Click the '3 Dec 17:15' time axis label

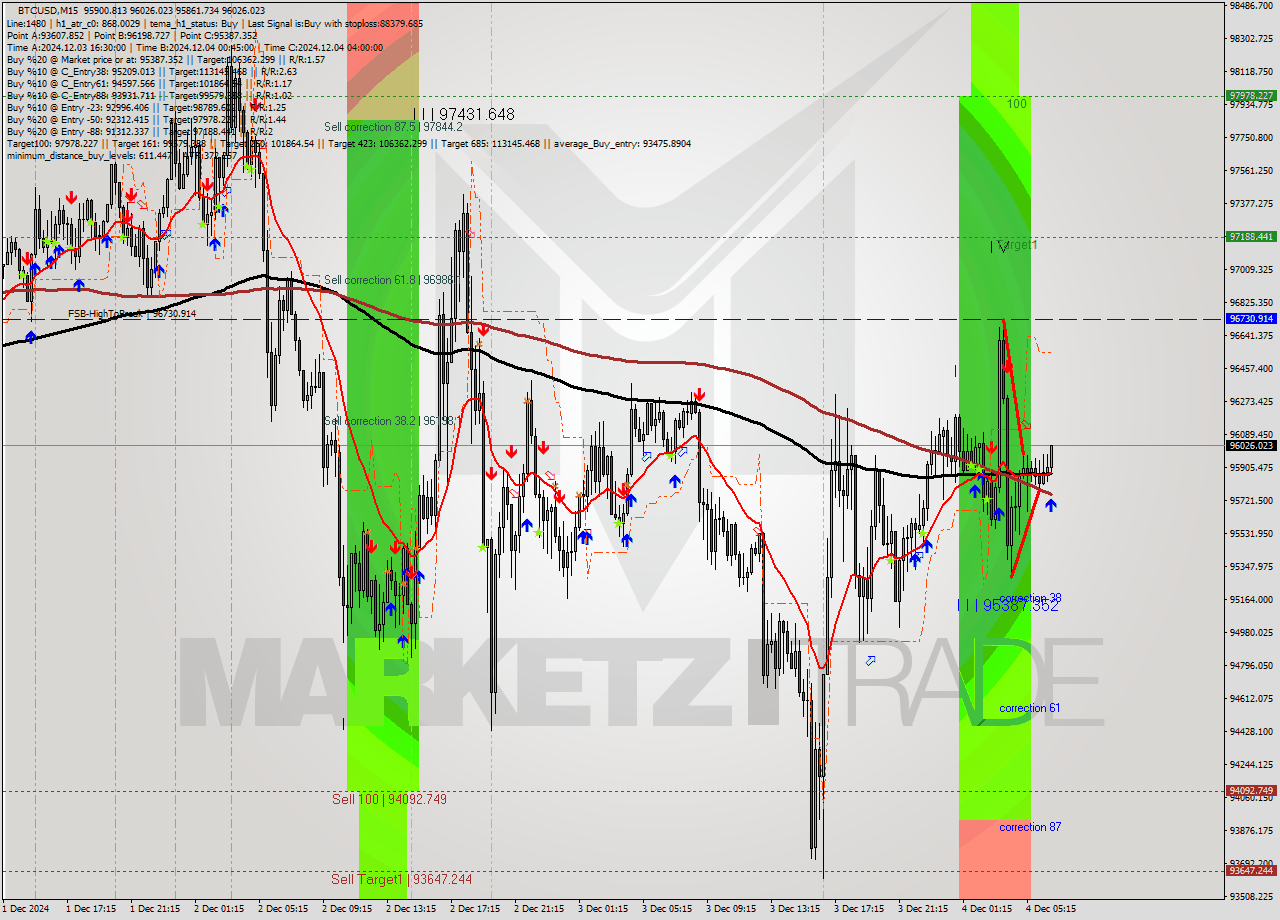pyautogui.click(x=858, y=909)
